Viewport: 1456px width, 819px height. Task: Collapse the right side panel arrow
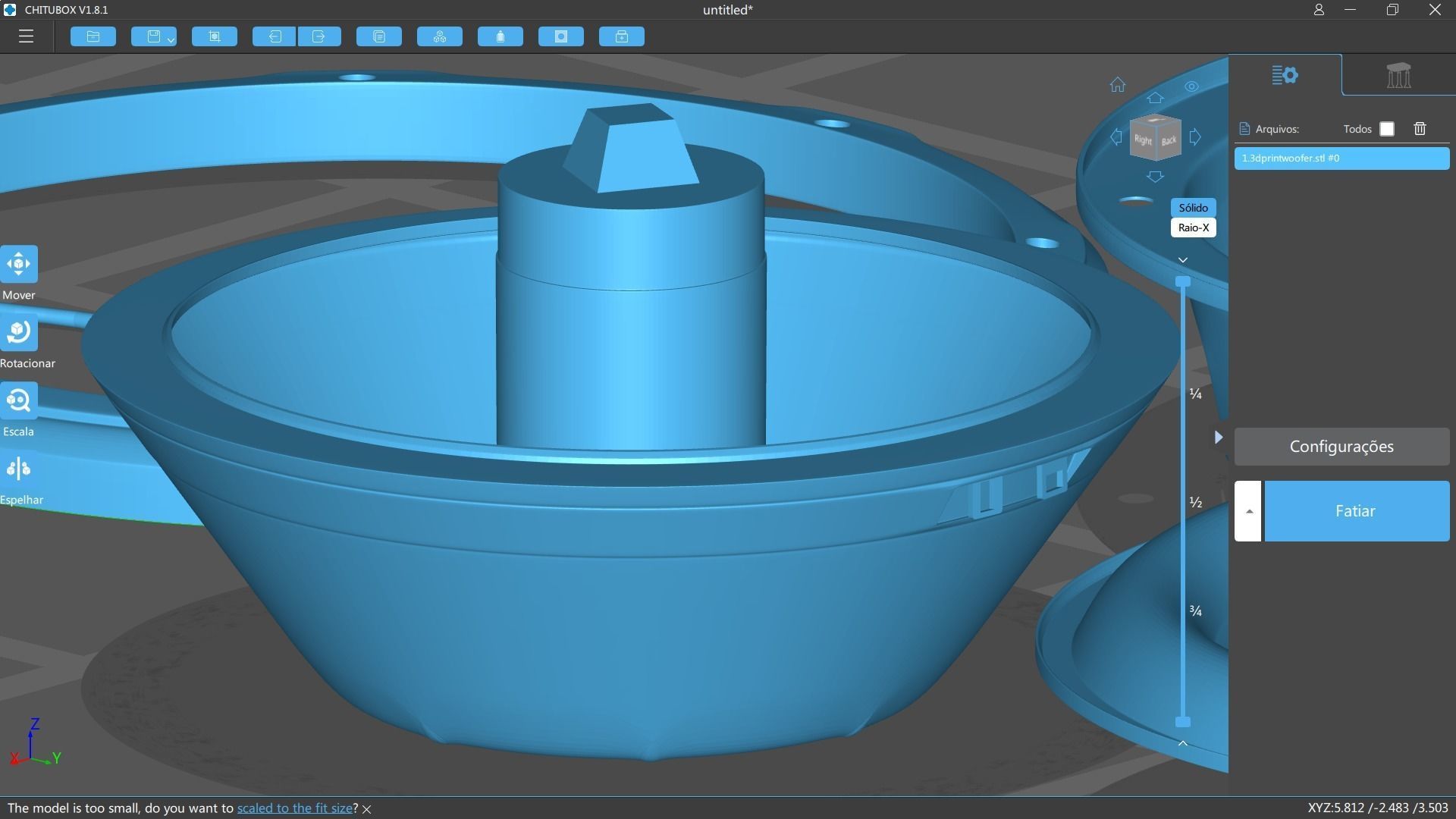1218,437
